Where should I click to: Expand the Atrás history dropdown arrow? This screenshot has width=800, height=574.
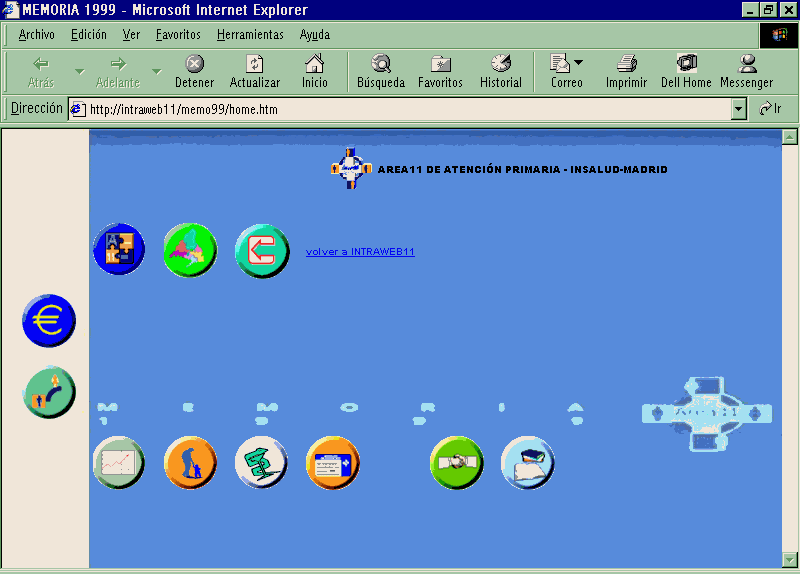pos(79,71)
